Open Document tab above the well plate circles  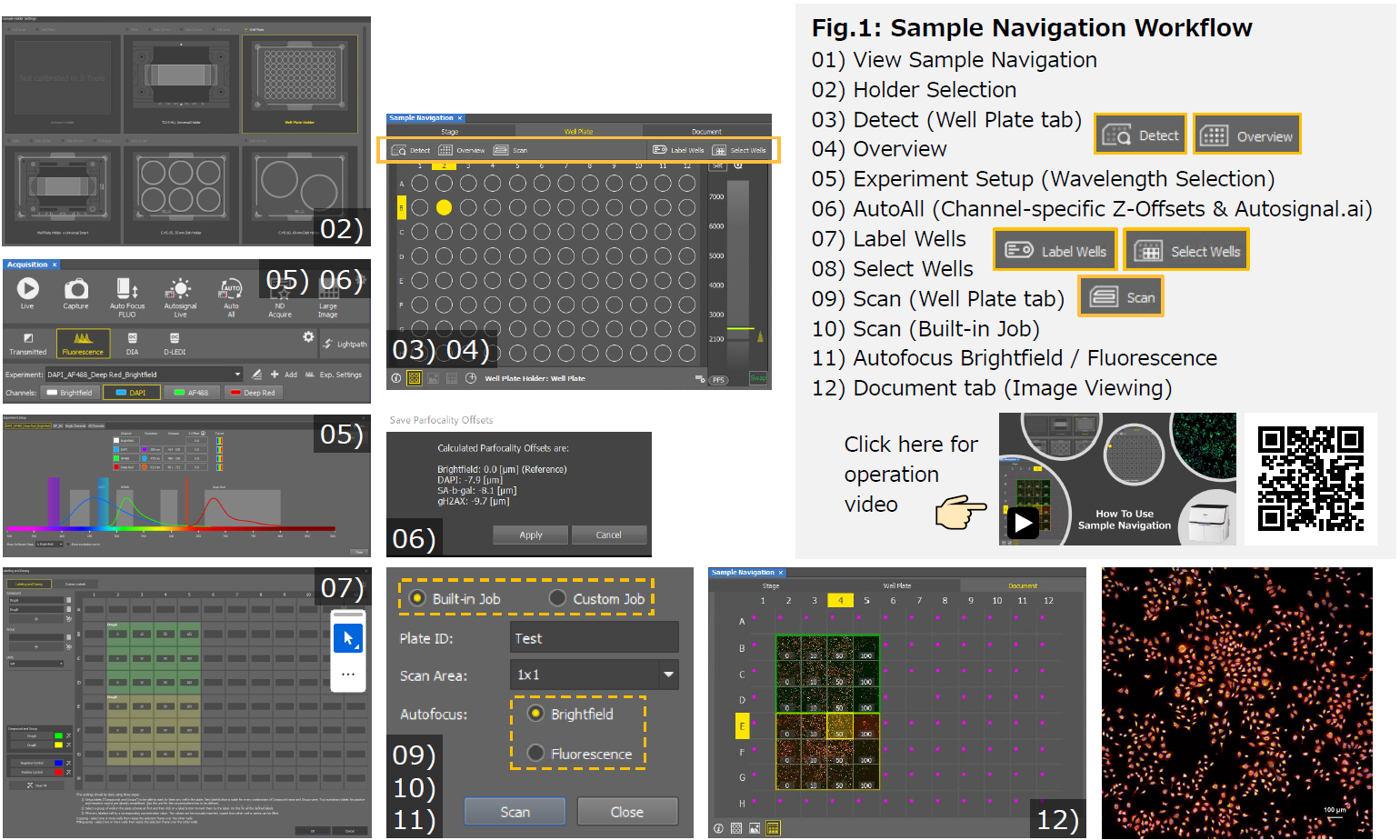(x=706, y=132)
